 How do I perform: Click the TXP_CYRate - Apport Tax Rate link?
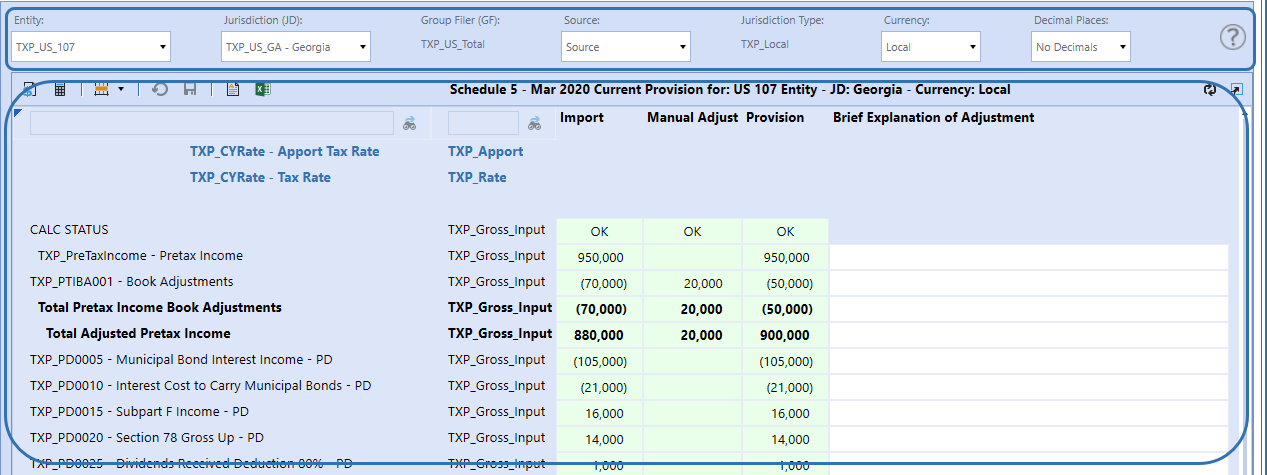(x=284, y=152)
